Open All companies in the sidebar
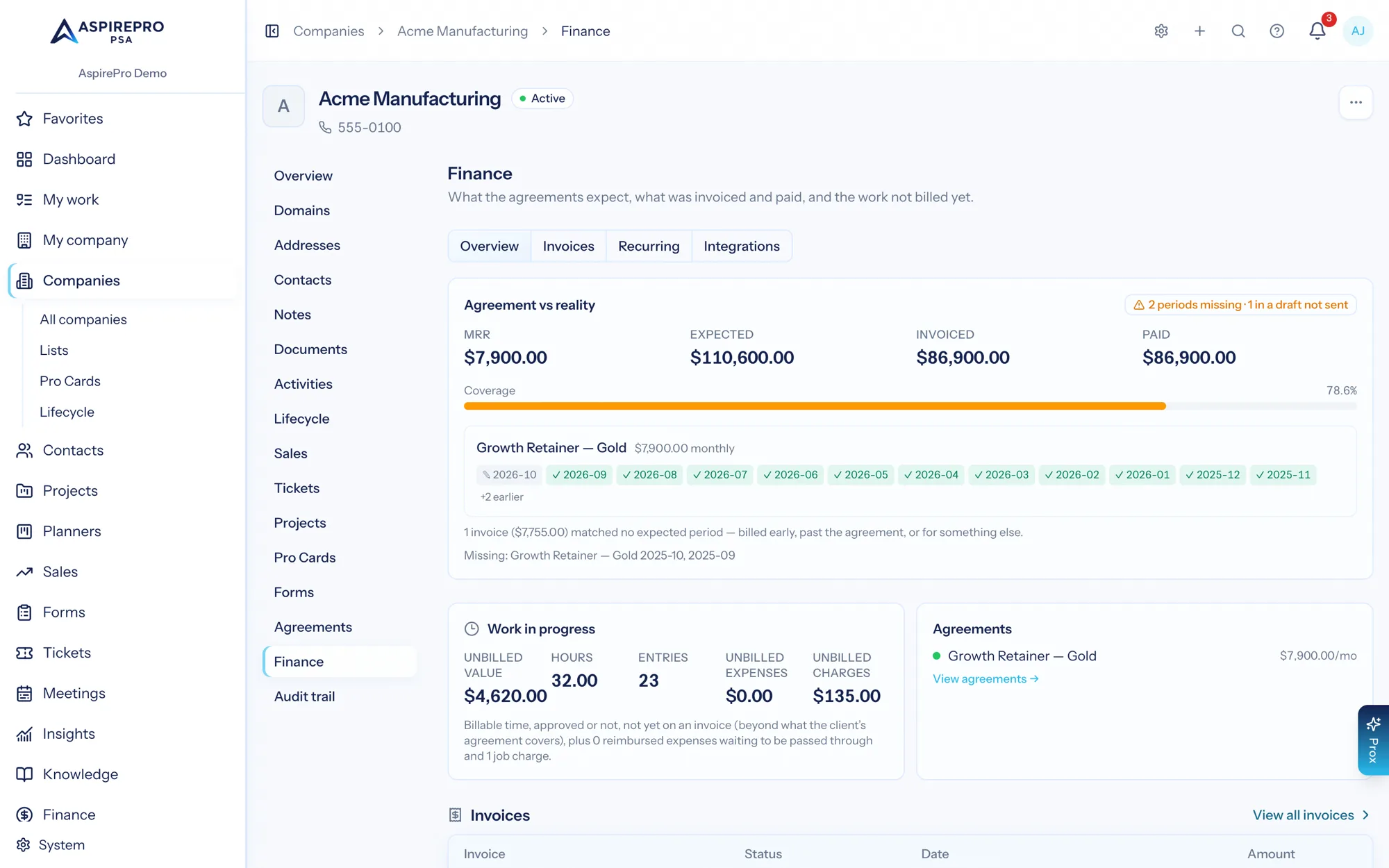Viewport: 1389px width, 868px height. coord(83,319)
